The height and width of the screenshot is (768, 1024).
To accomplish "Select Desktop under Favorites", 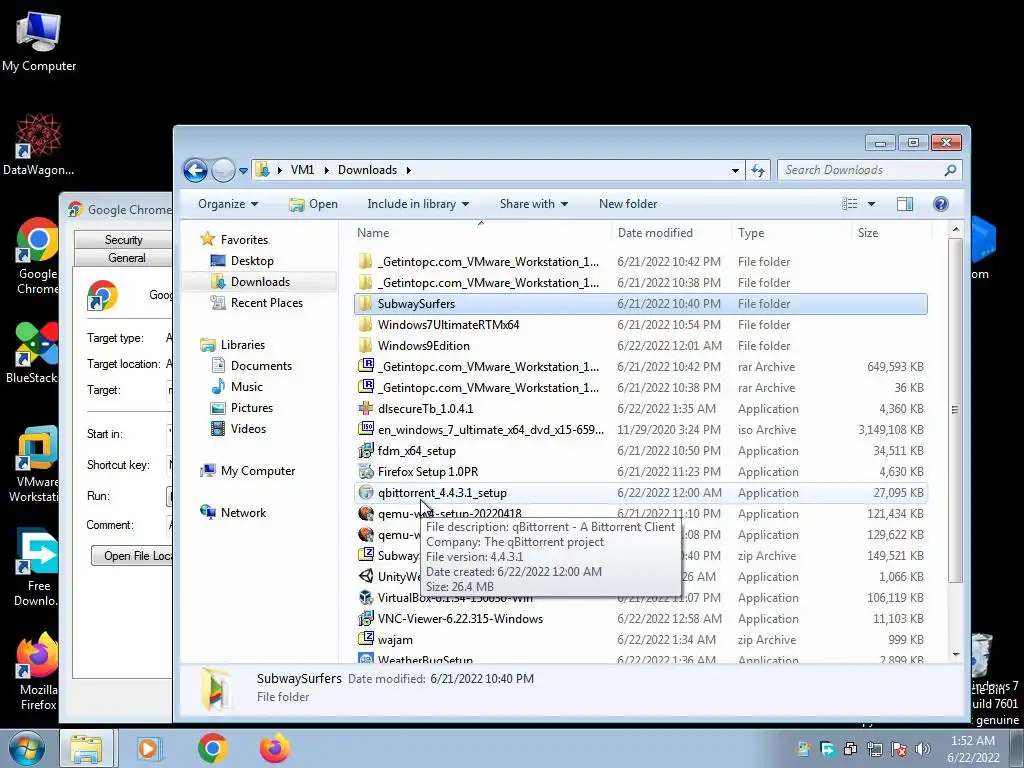I will (x=251, y=261).
